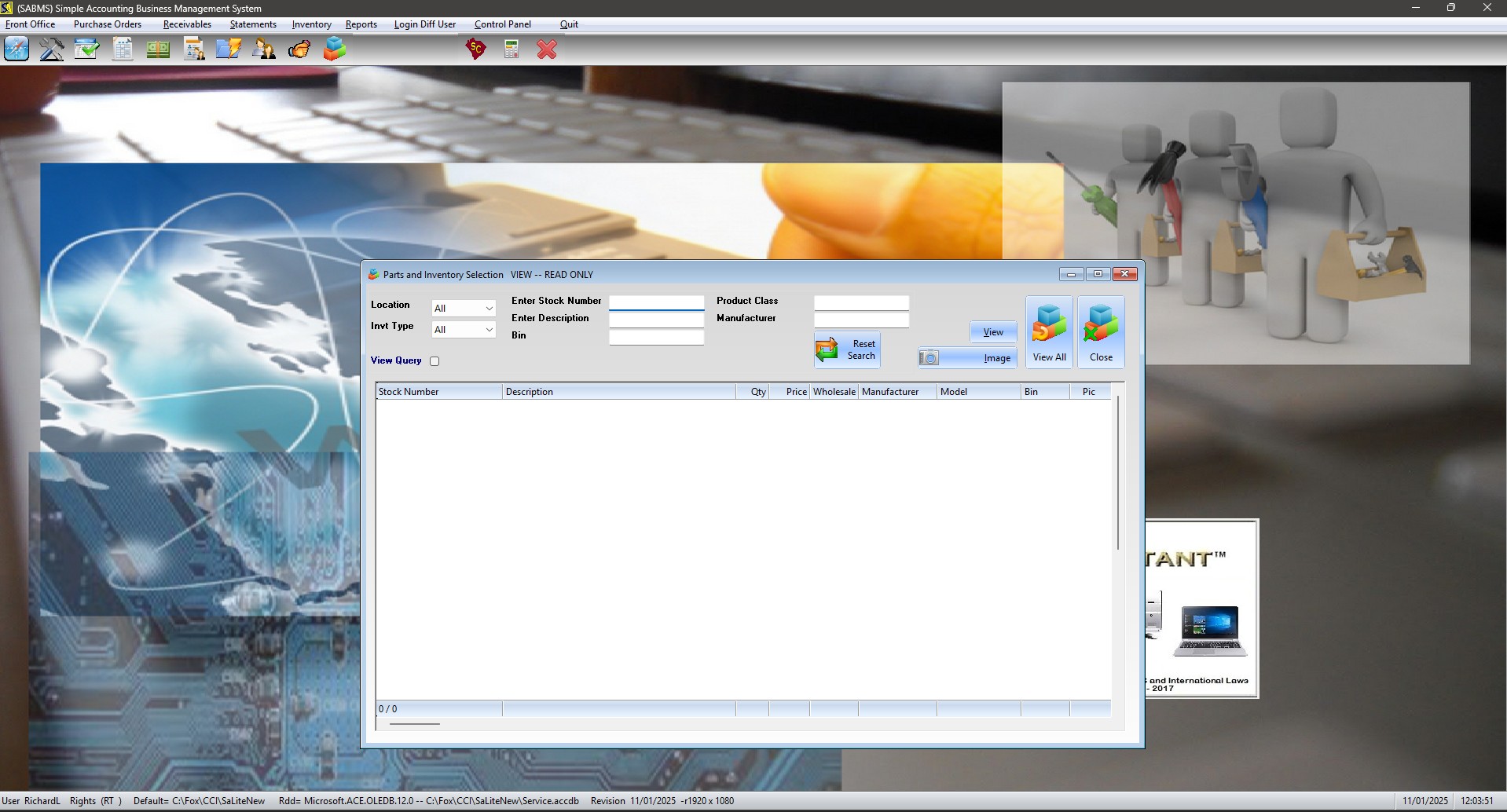
Task: Open the Reports menu
Action: (361, 24)
